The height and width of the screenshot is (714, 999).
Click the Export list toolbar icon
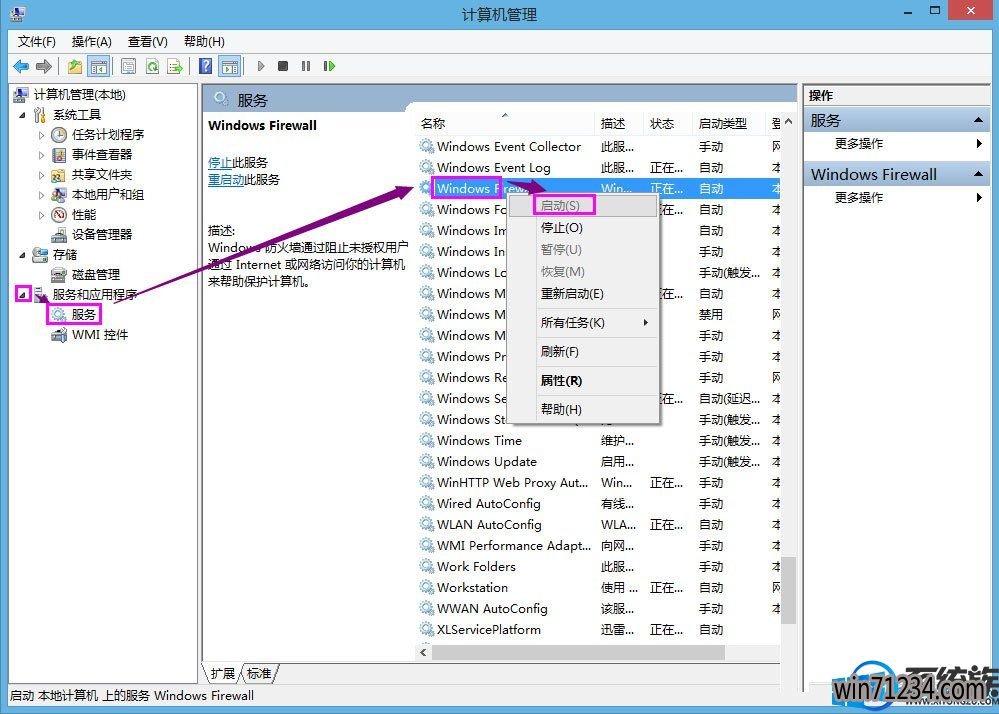coord(175,66)
